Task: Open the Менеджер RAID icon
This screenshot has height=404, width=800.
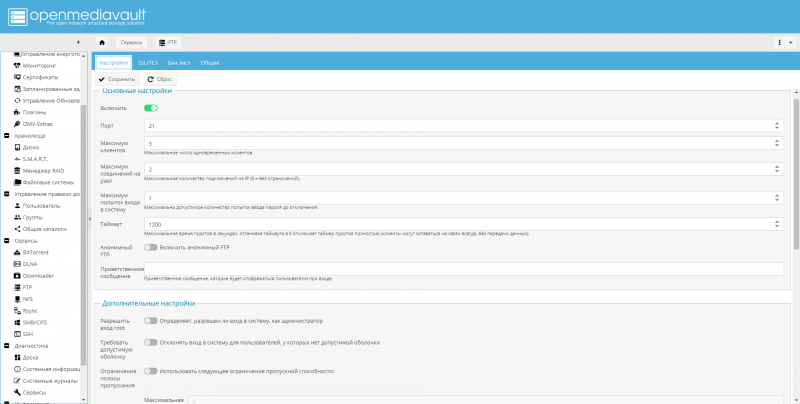Action: click(17, 171)
